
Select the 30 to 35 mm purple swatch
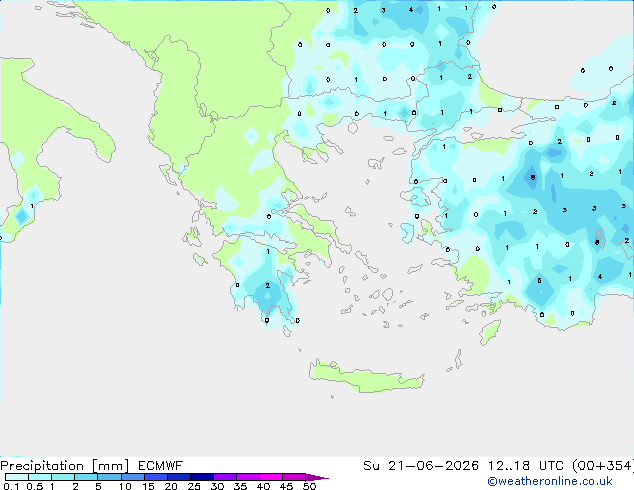225,477
